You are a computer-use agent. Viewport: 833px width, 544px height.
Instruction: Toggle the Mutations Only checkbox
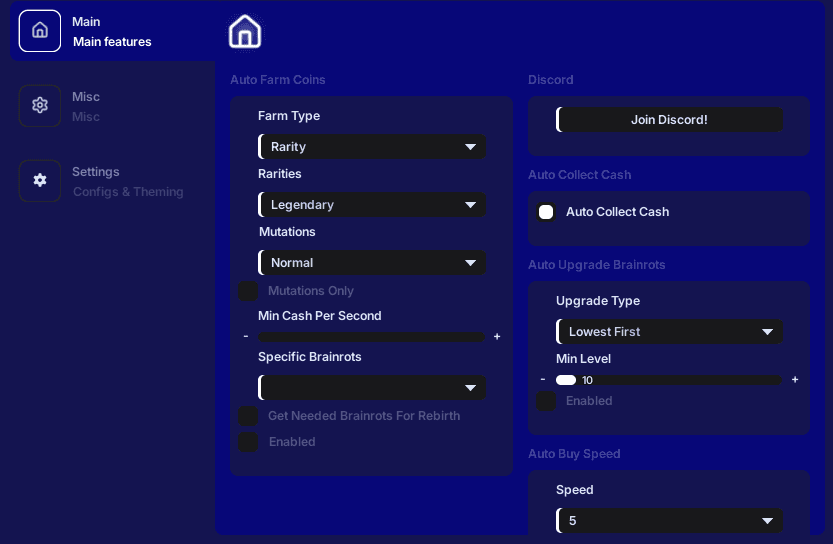pos(248,291)
